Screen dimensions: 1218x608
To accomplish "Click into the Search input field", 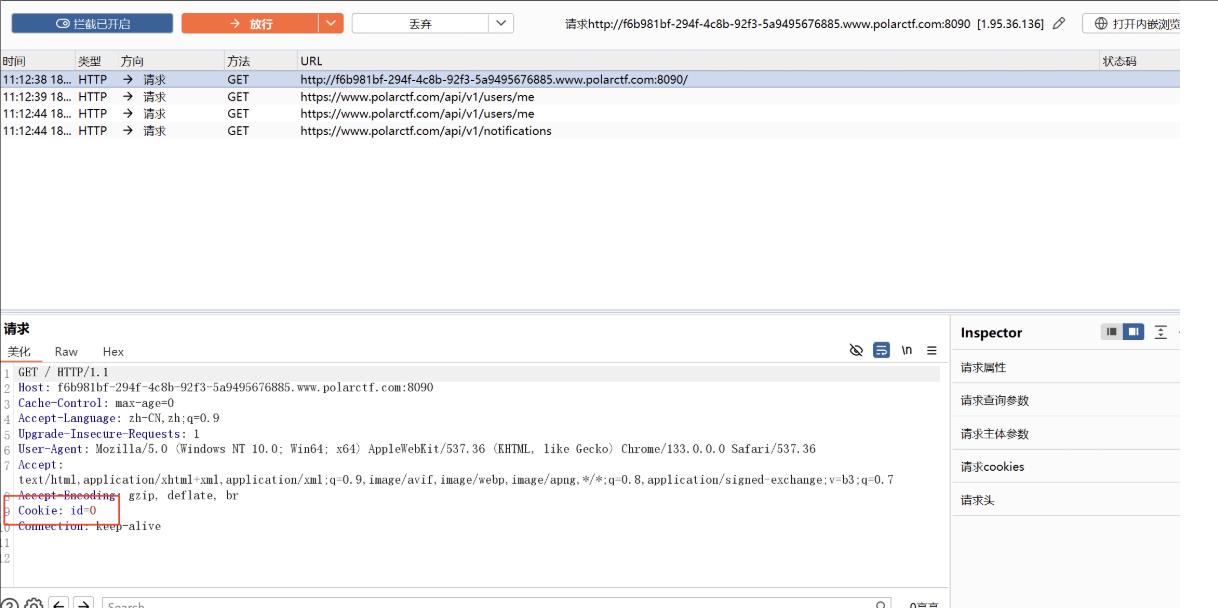I will (496, 603).
